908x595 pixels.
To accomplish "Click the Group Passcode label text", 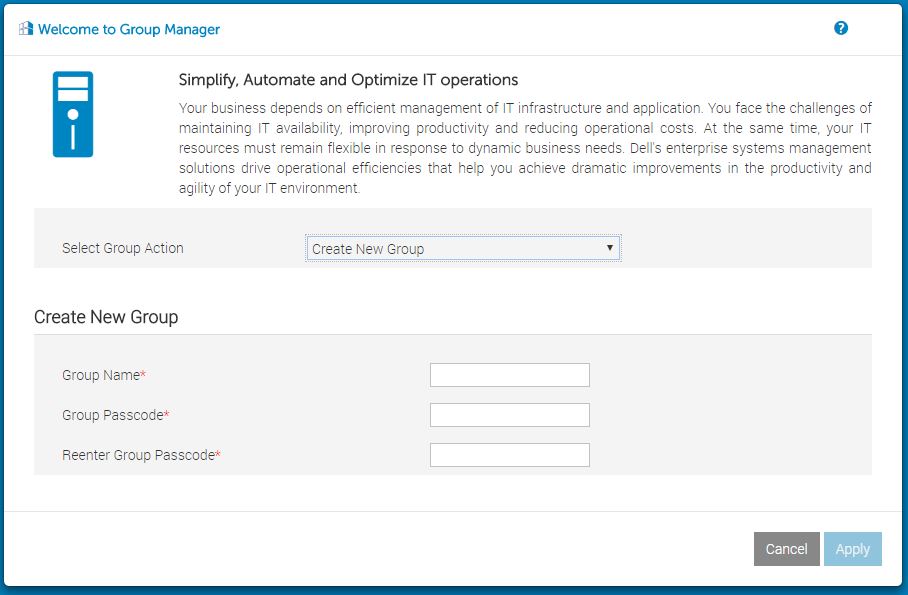I will pyautogui.click(x=112, y=415).
